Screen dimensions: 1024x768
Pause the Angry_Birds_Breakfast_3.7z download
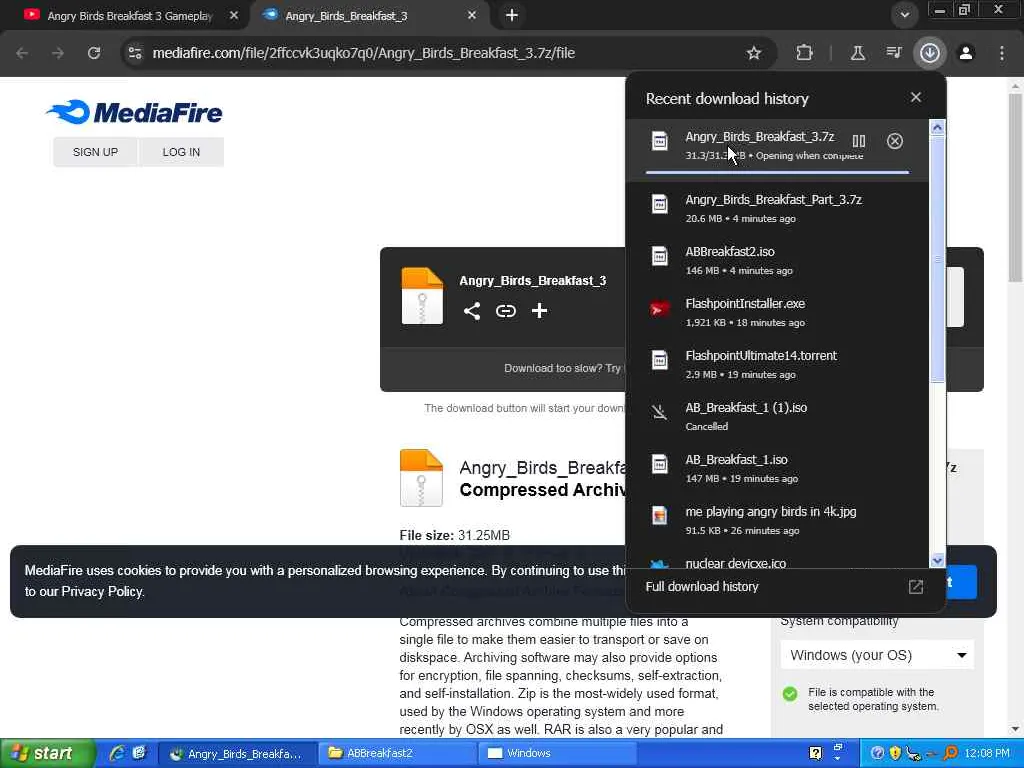859,141
